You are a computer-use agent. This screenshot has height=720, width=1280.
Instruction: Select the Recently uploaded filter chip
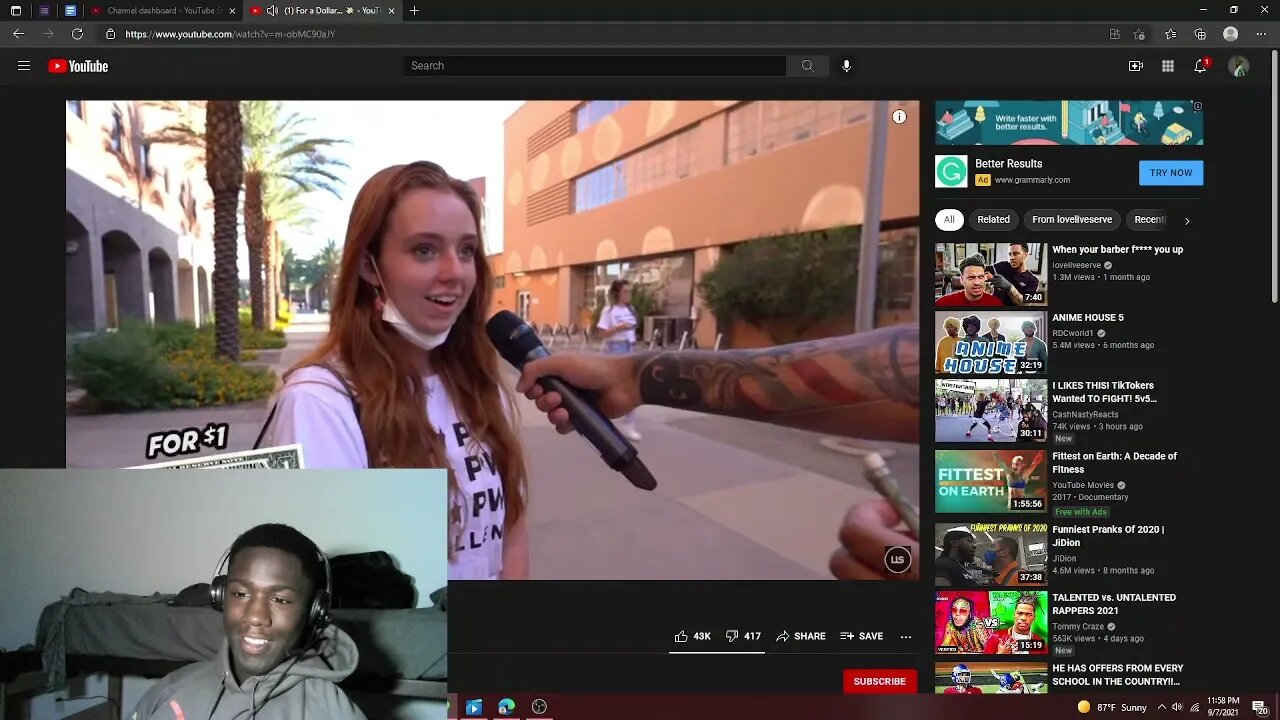(x=1149, y=220)
